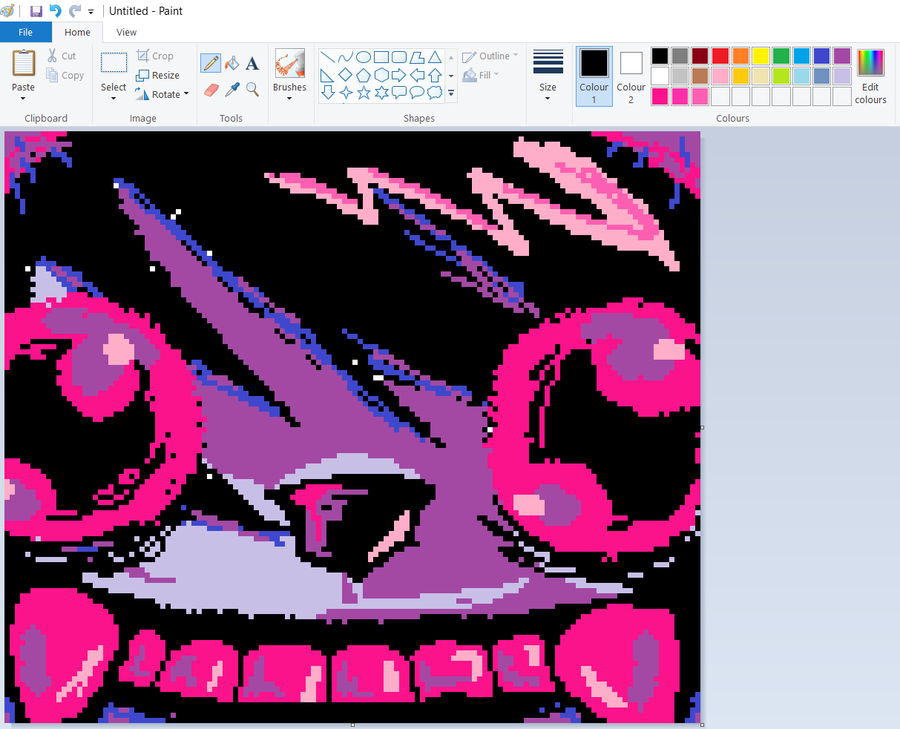Screen dimensions: 900x729
Task: Choose the Oval callout shape
Action: coord(417,92)
